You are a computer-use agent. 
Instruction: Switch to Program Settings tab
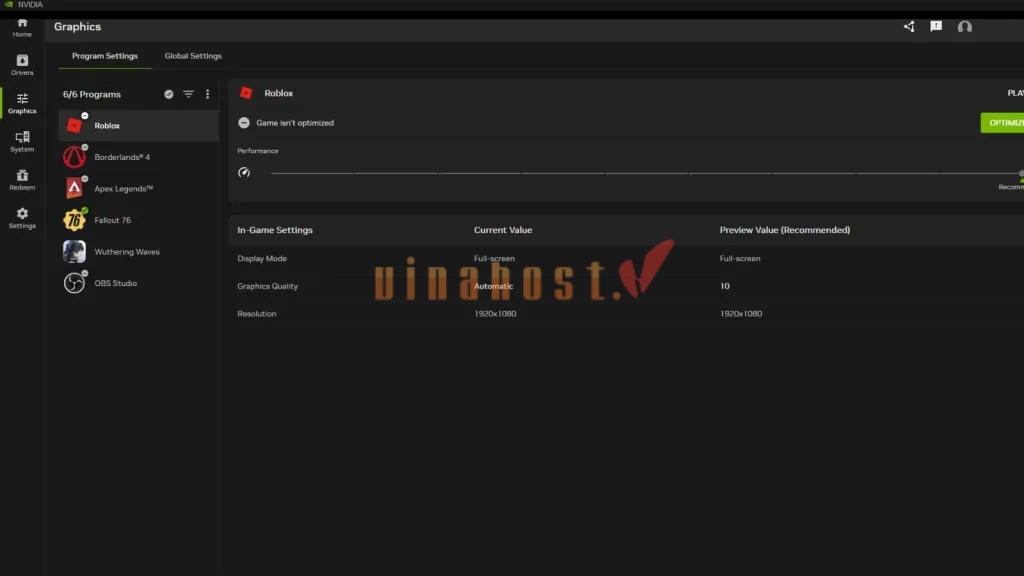104,56
